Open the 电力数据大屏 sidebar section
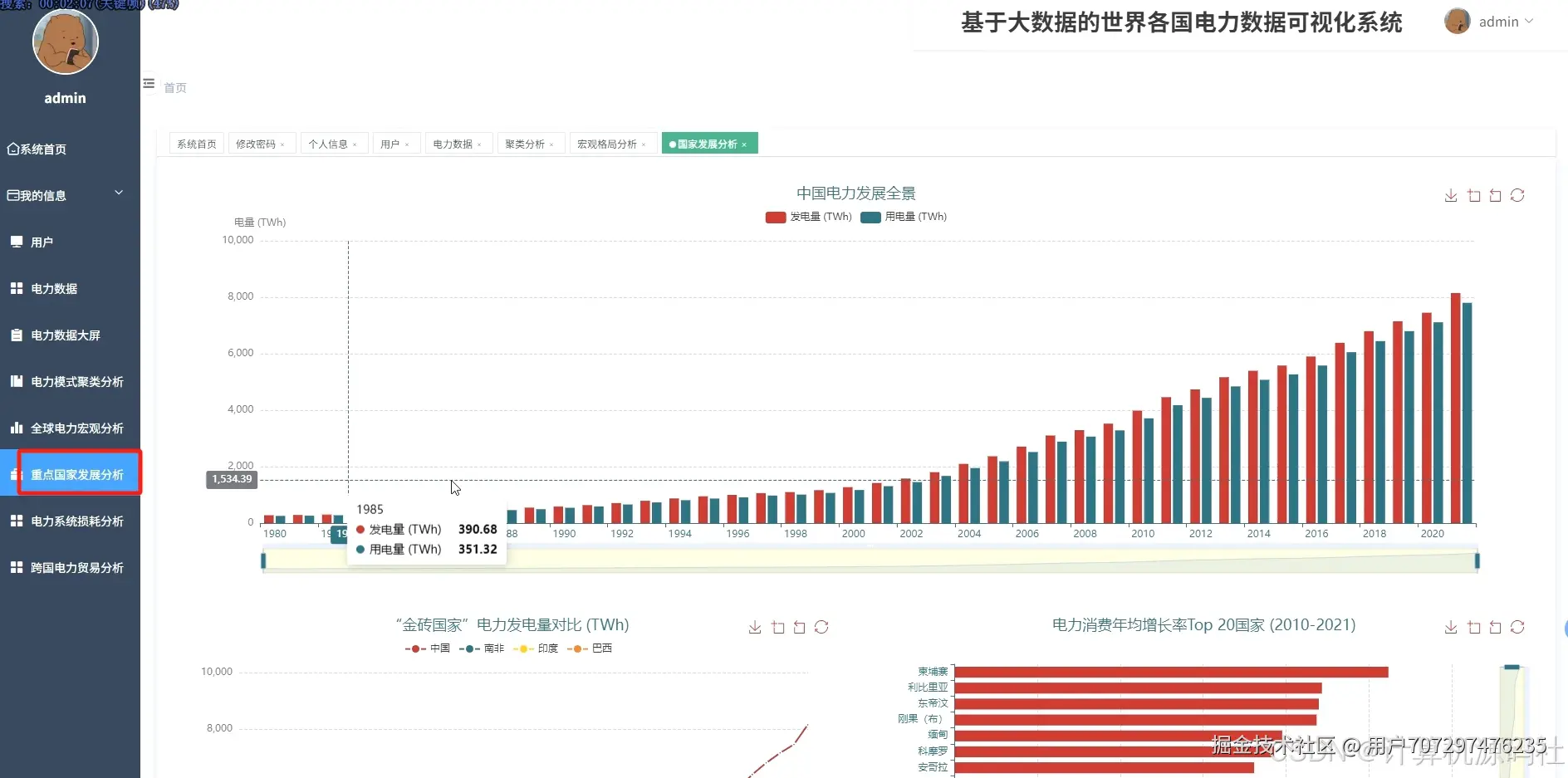Screen dimensions: 1568x778 point(65,335)
